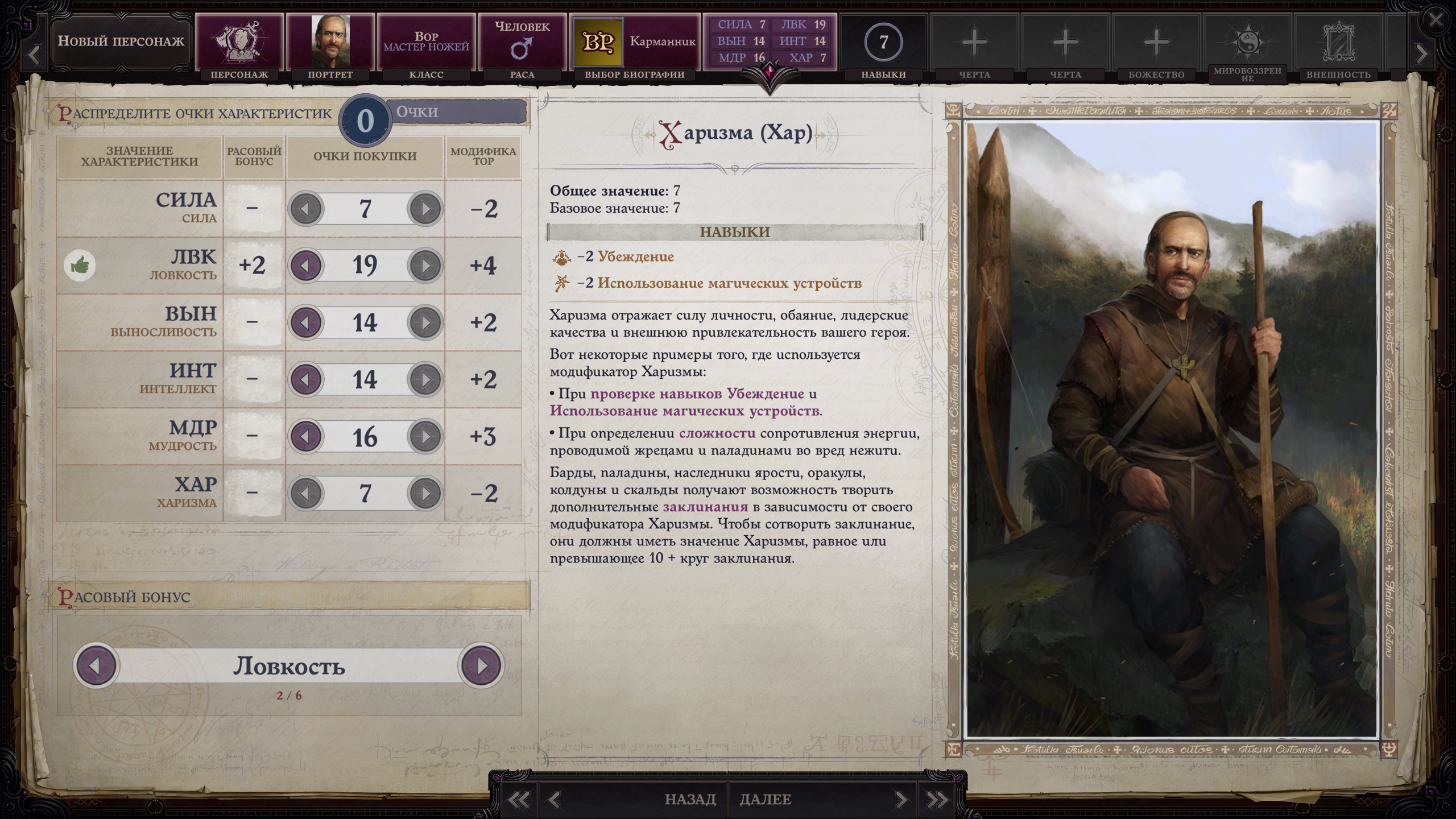Click the Далее button
Viewport: 1456px width, 819px height.
pyautogui.click(x=765, y=799)
